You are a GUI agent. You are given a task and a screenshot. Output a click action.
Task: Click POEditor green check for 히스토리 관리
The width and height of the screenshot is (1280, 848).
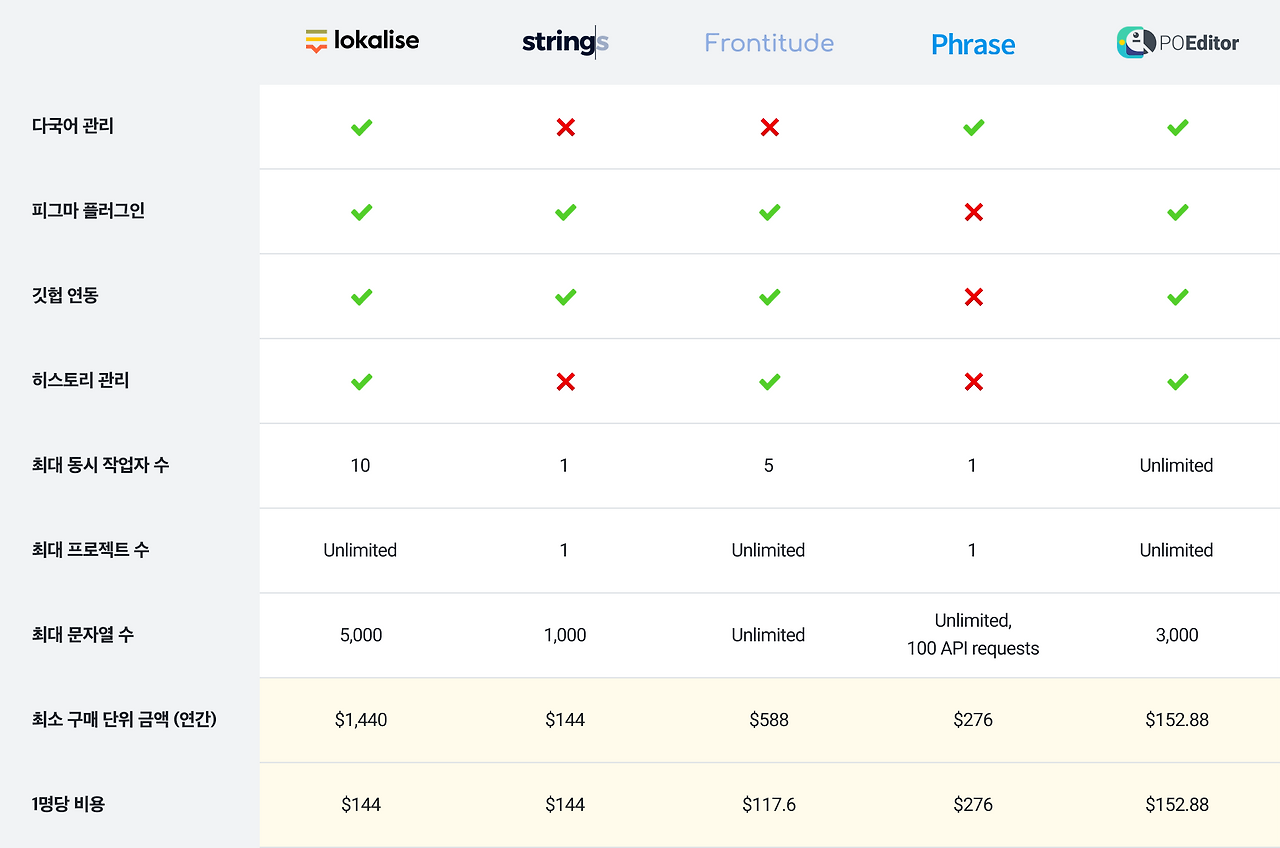(1177, 381)
